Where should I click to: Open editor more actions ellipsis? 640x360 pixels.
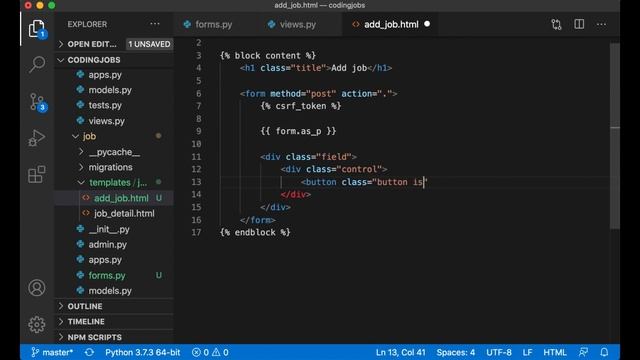point(601,24)
